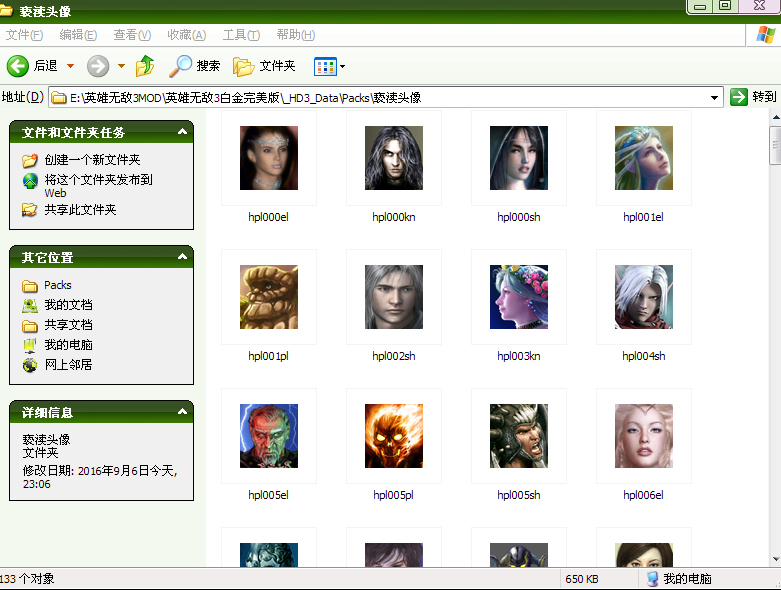Click the 转到 Go button
The image size is (781, 590).
pos(753,97)
